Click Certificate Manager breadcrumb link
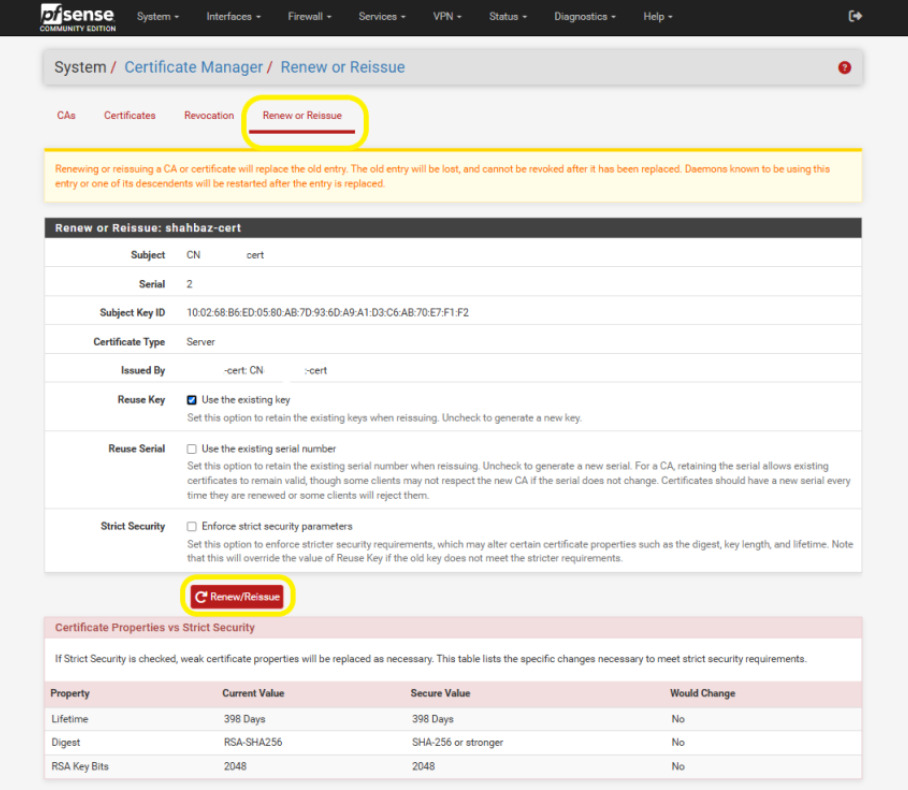 (x=193, y=67)
